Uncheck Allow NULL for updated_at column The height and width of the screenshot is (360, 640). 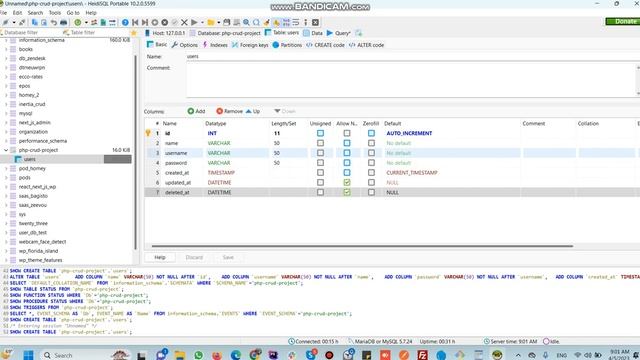click(x=347, y=182)
